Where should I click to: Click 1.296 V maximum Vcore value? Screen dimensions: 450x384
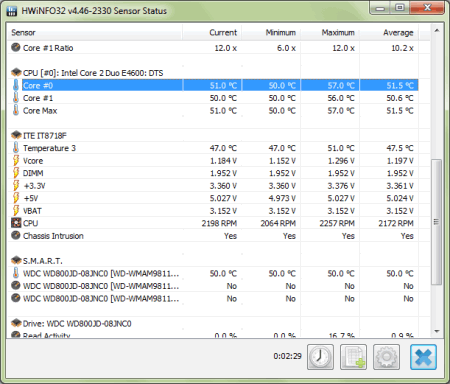[341, 161]
